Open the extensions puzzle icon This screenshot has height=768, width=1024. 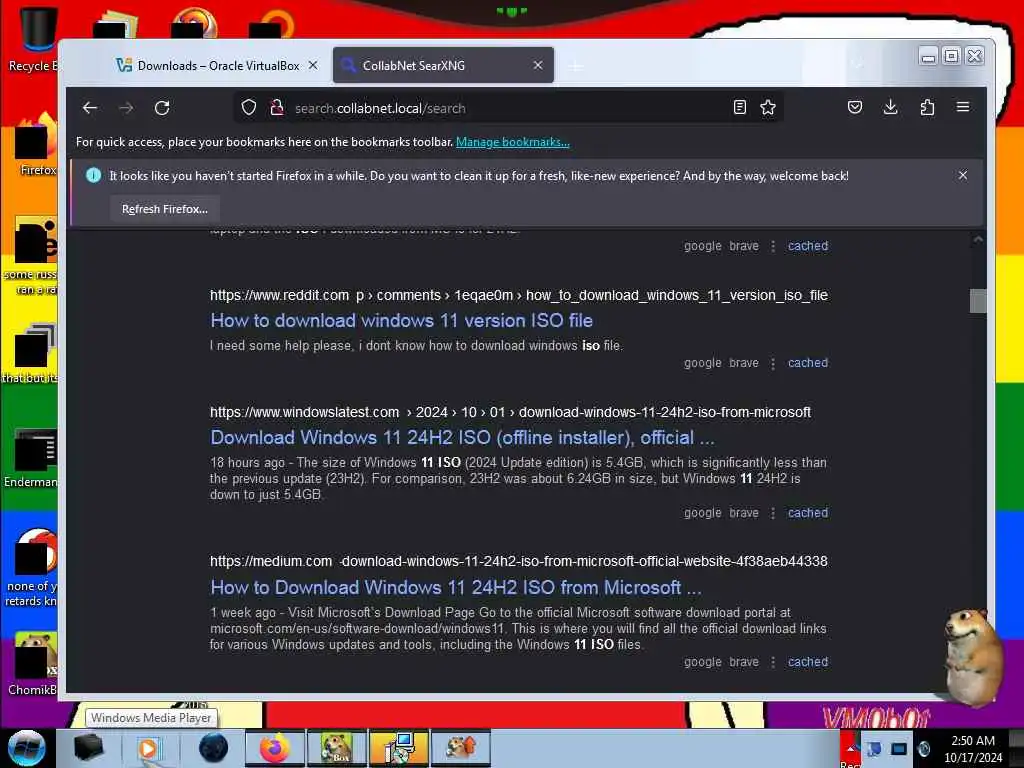tap(927, 107)
